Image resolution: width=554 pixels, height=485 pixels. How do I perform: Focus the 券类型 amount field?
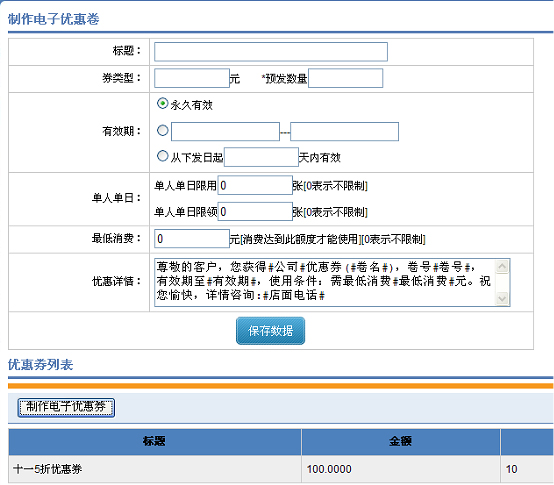click(x=192, y=78)
